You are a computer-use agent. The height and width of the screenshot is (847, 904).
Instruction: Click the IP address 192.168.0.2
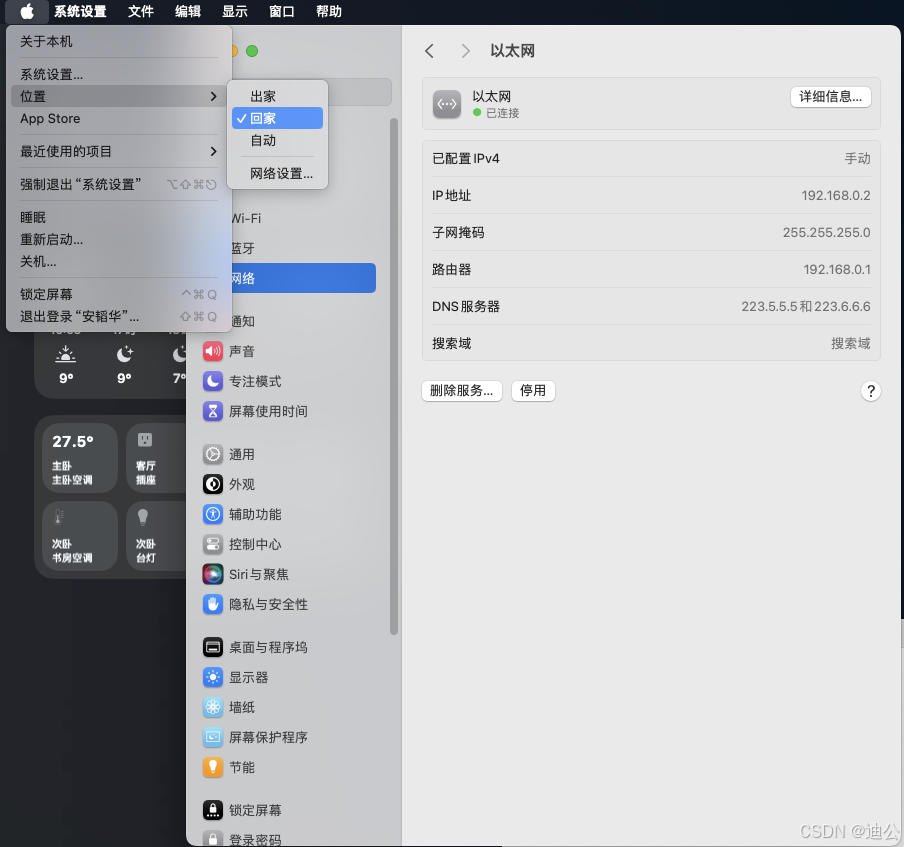(835, 195)
